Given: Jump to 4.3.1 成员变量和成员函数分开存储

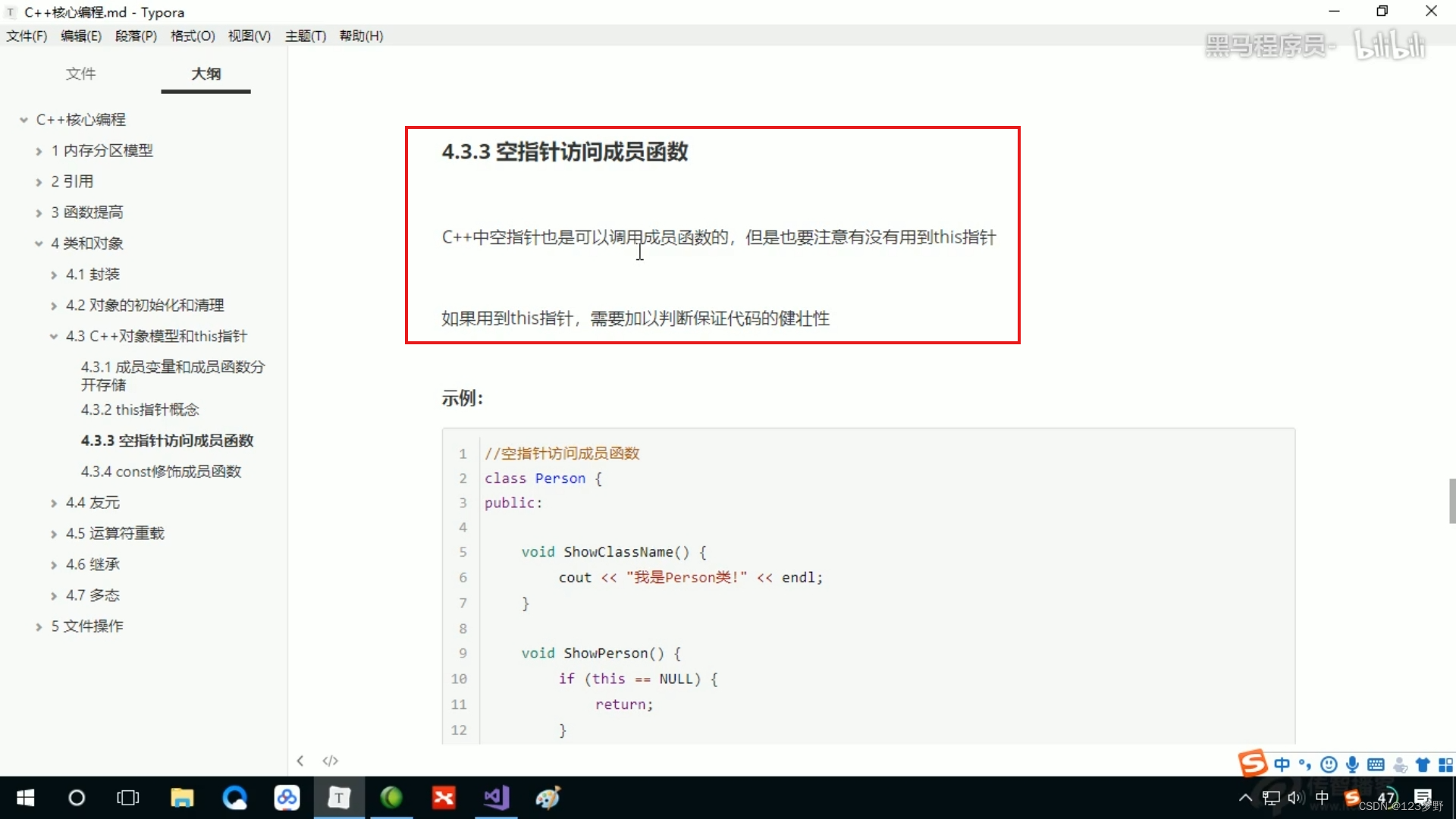Looking at the screenshot, I should coord(173,376).
